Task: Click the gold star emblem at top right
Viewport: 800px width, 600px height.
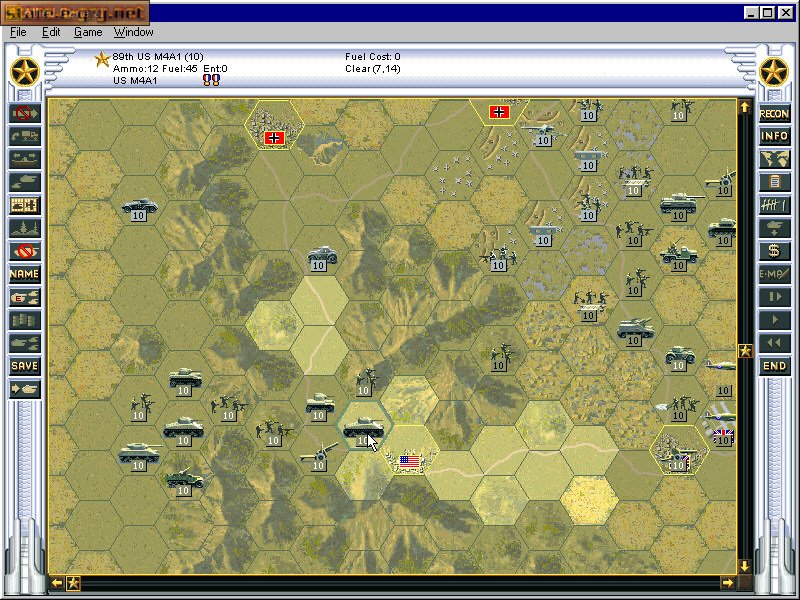Action: pyautogui.click(x=774, y=72)
